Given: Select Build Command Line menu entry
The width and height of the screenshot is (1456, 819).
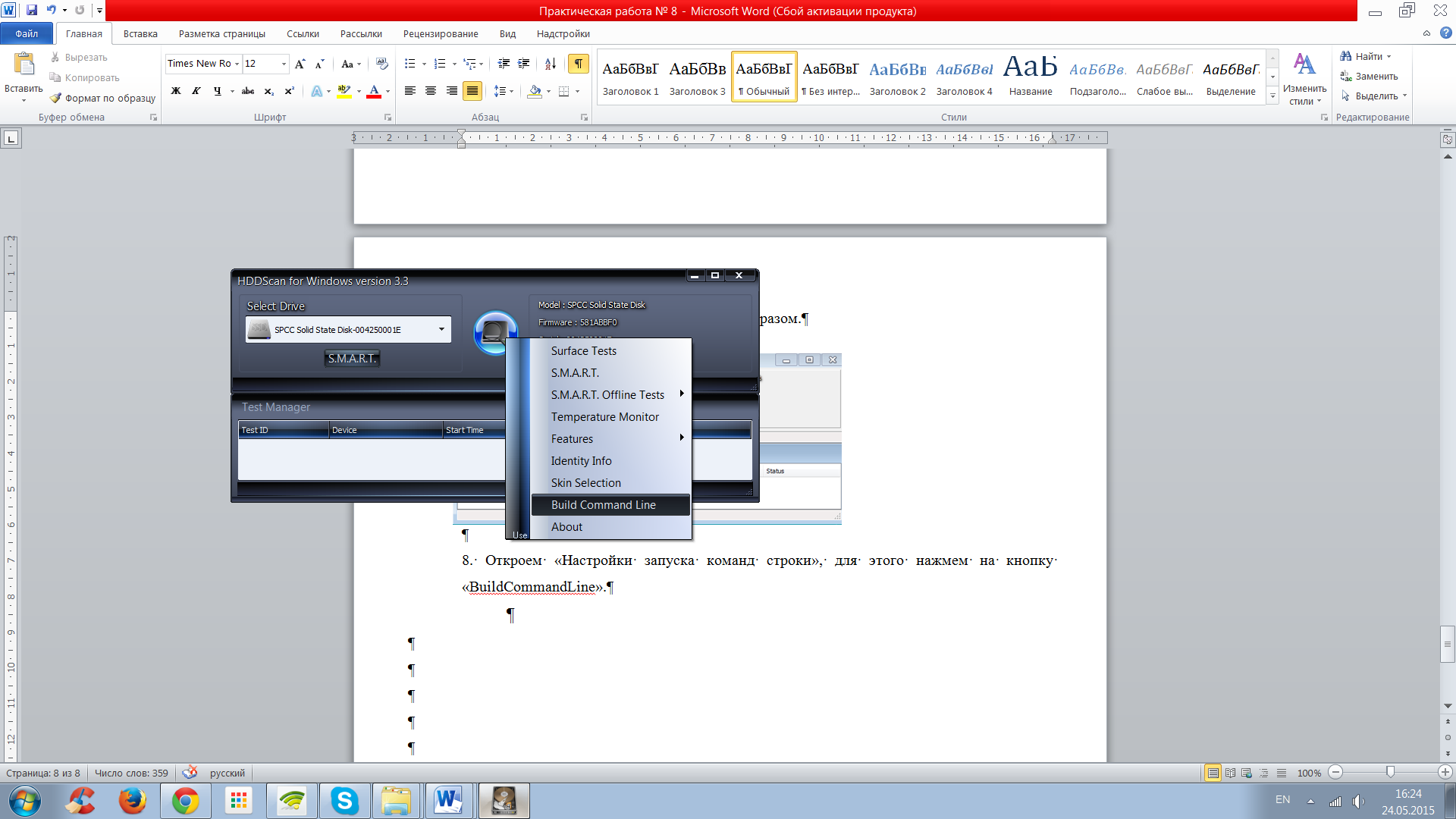Looking at the screenshot, I should click(x=610, y=505).
